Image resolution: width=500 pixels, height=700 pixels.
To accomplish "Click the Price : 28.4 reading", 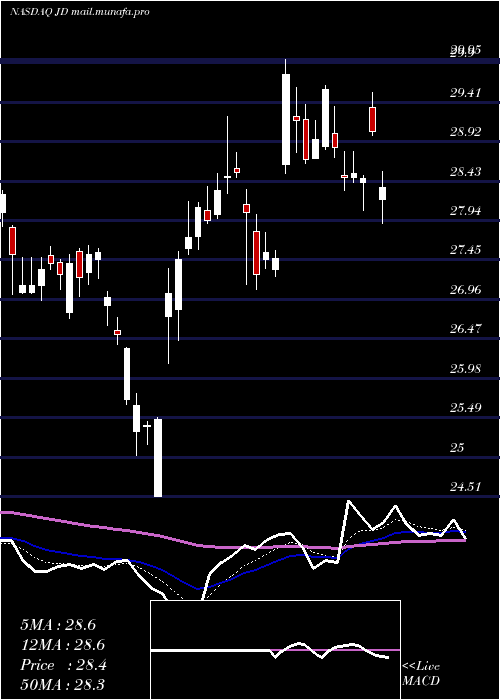I will [x=63, y=665].
